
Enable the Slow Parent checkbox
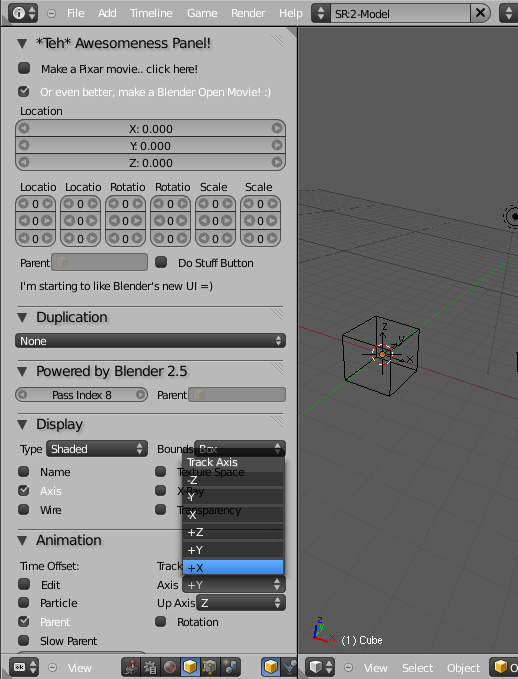click(24, 640)
